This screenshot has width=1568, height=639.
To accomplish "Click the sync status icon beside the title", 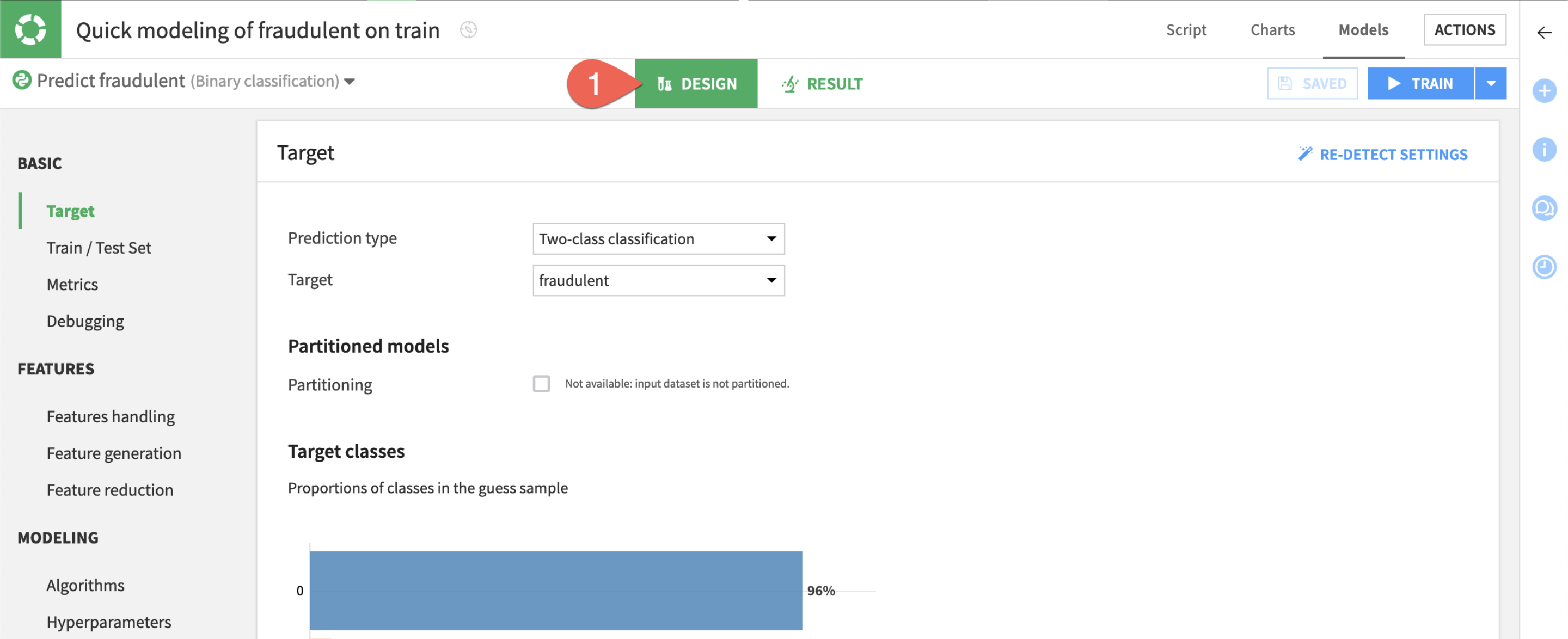I will [x=468, y=30].
